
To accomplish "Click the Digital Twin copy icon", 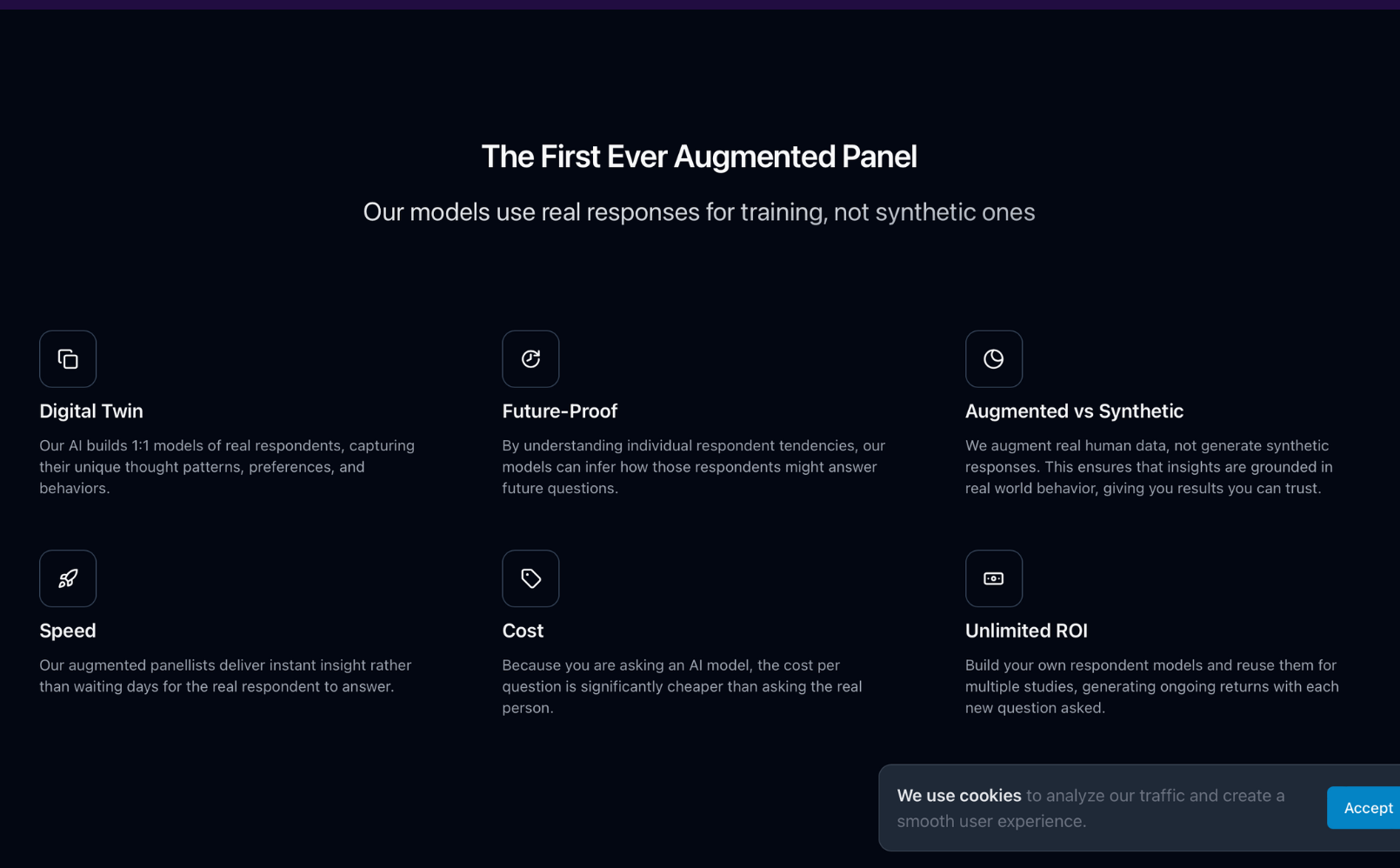I will (x=68, y=358).
